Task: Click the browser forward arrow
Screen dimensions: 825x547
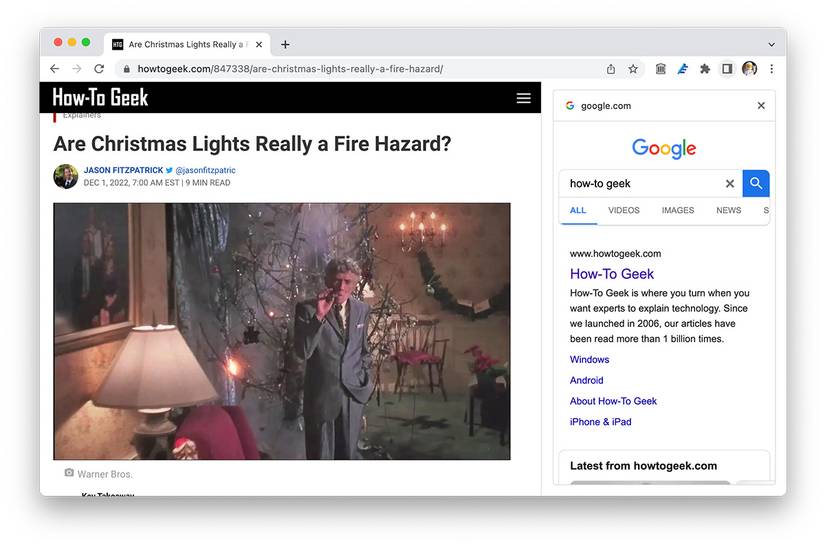Action: (x=77, y=69)
